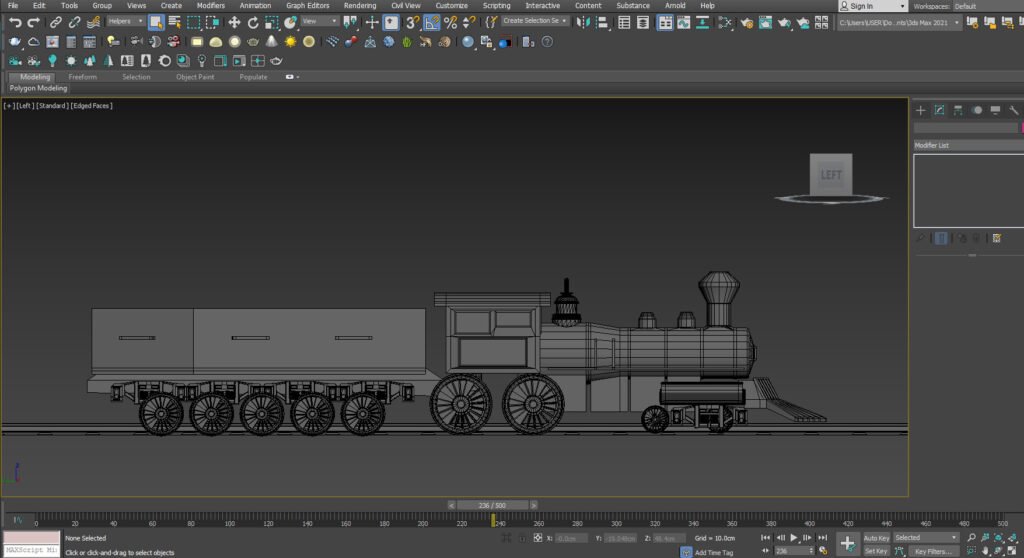Click the Play Animation button
1024x558 pixels.
click(x=795, y=538)
